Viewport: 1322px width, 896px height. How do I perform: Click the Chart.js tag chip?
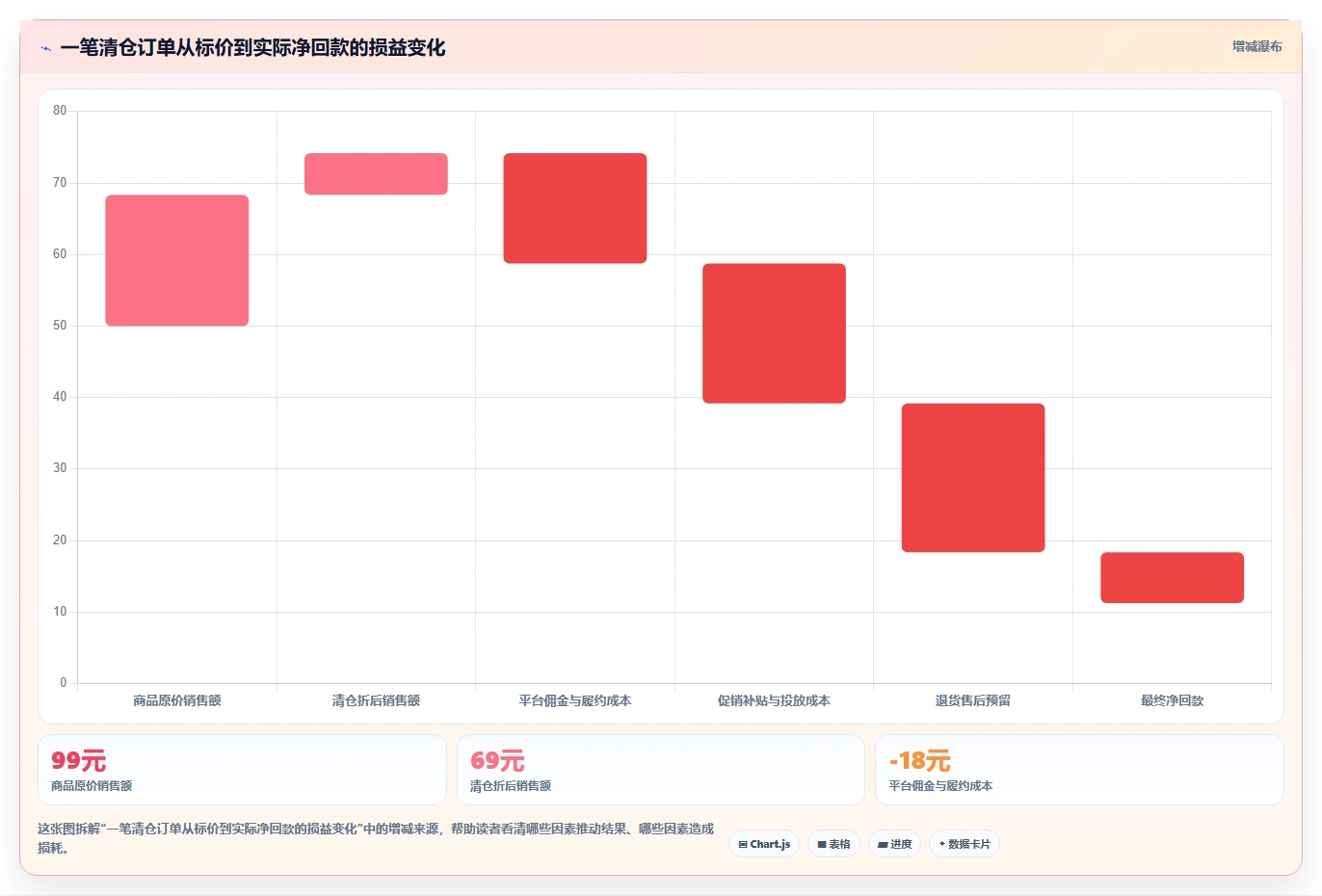click(764, 844)
